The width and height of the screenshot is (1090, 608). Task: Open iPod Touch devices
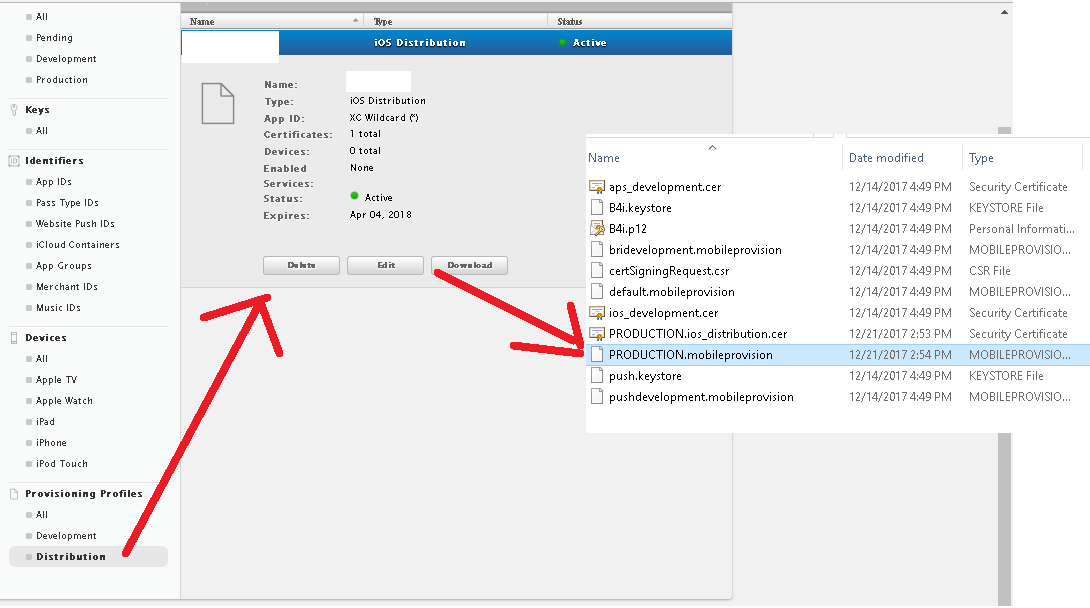[x=62, y=463]
